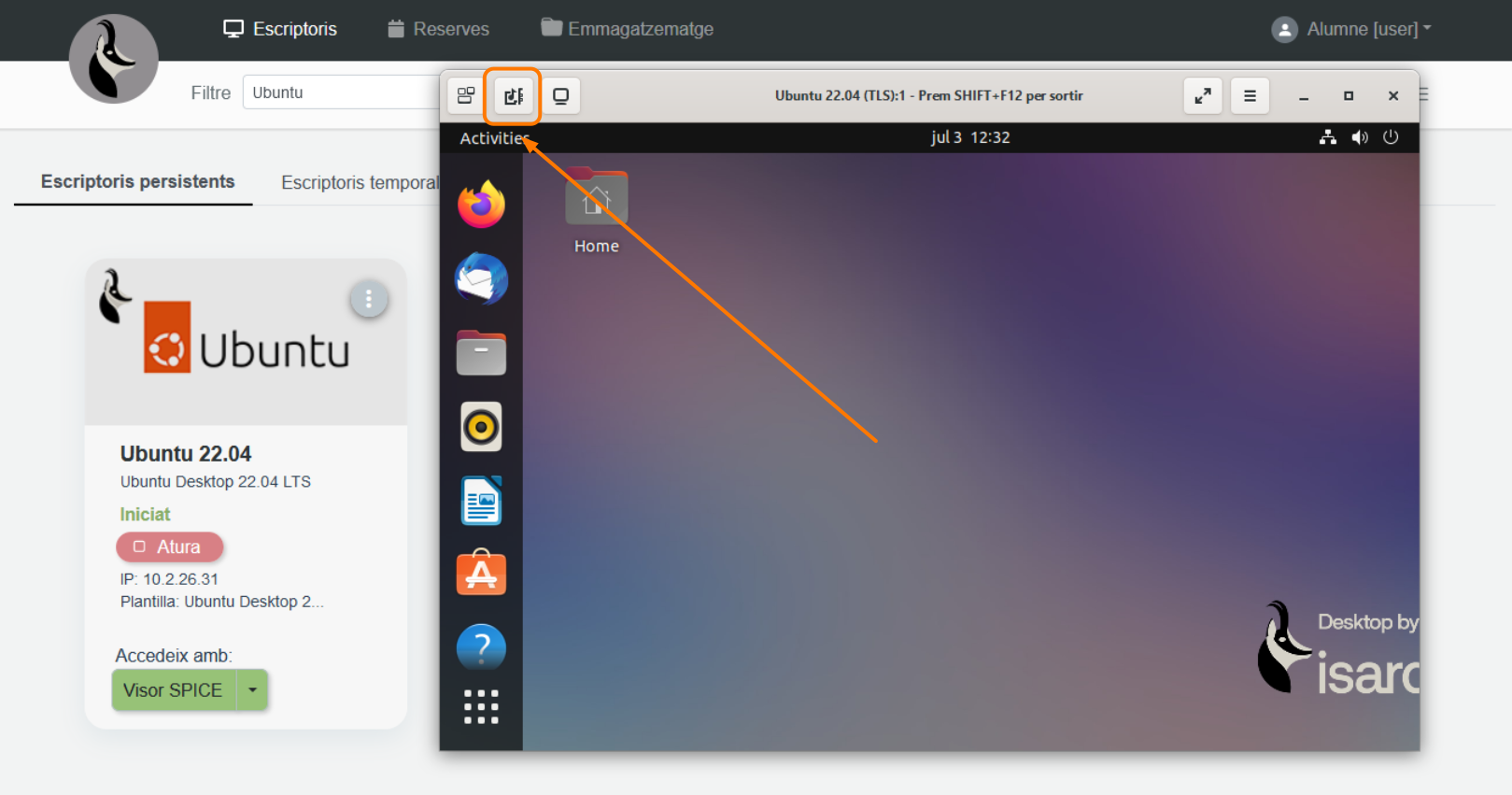1512x795 pixels.
Task: Switch to the Reserves tab
Action: click(439, 29)
